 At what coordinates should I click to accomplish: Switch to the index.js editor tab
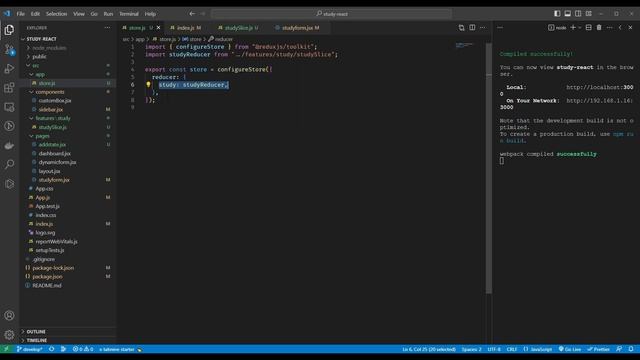coord(186,28)
